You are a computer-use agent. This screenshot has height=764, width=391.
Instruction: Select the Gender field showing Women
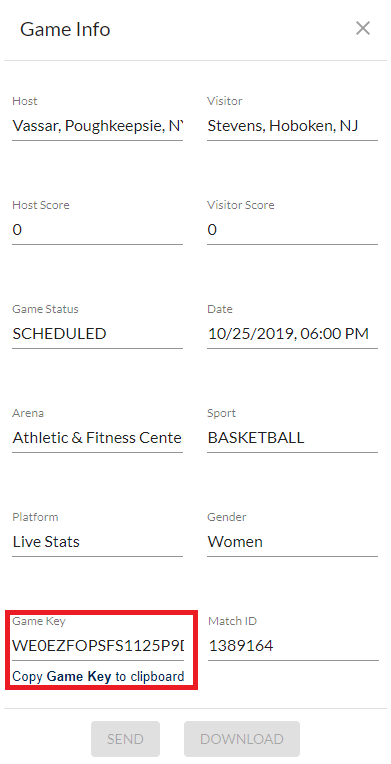click(x=292, y=542)
